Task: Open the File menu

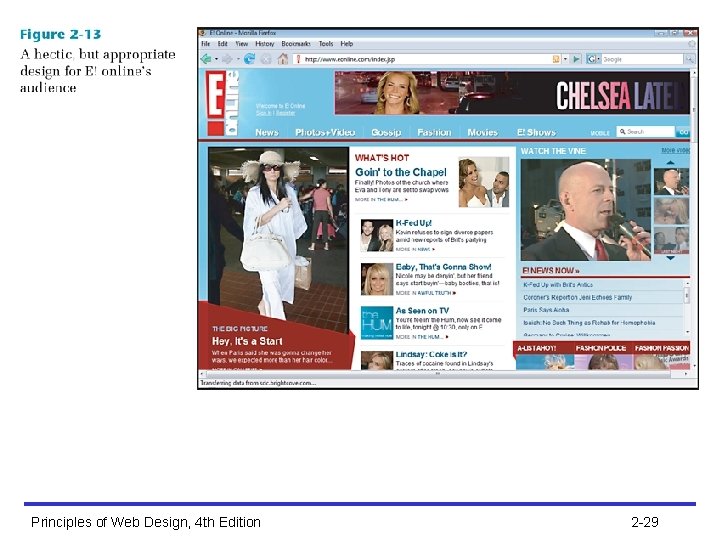Action: click(206, 44)
